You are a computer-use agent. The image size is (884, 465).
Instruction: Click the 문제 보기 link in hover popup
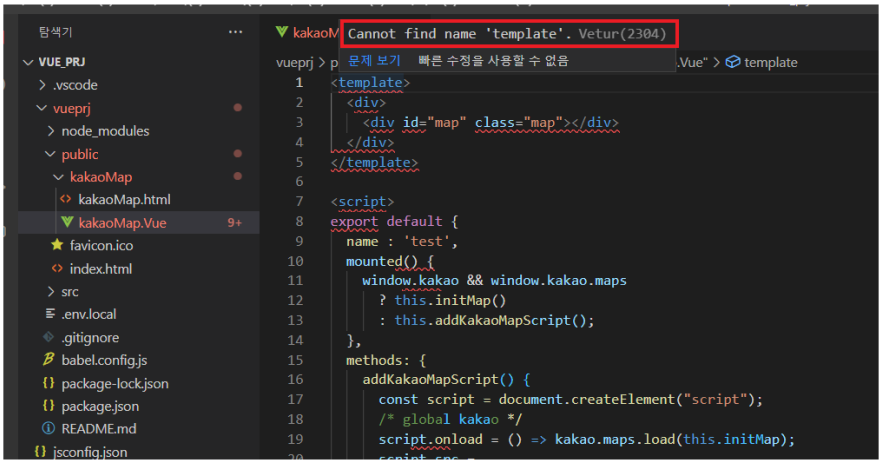(374, 60)
